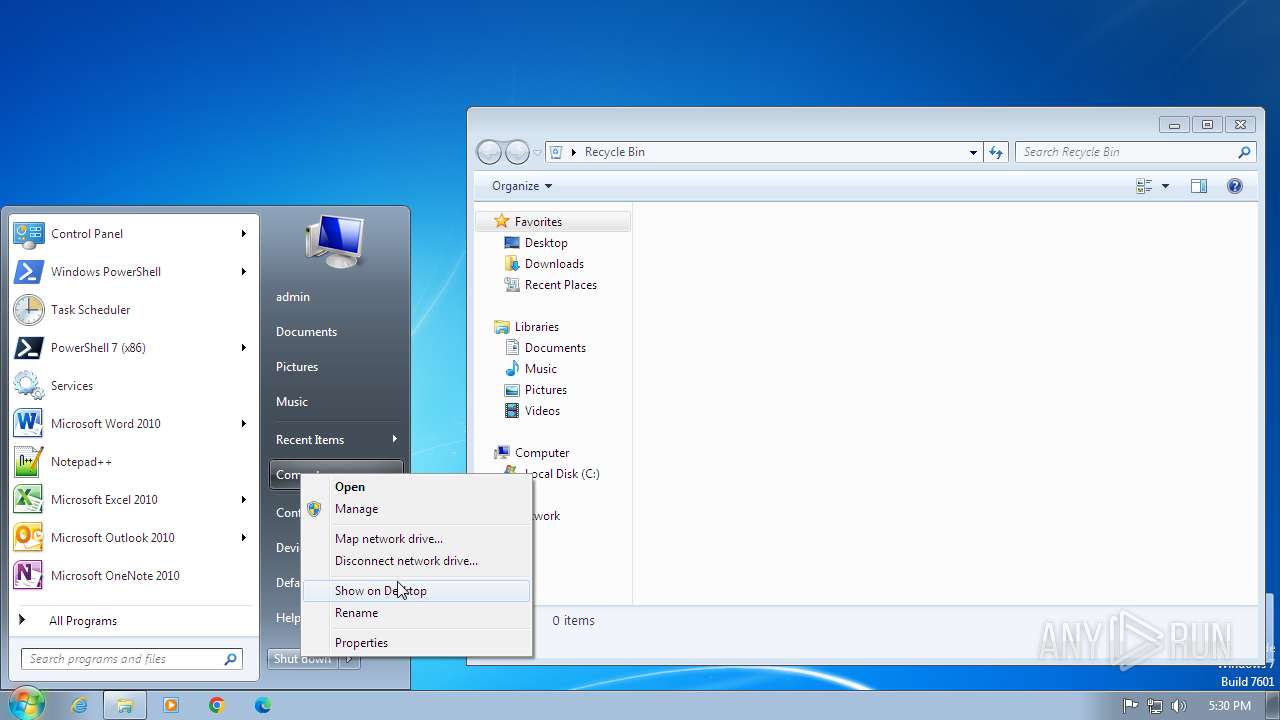The height and width of the screenshot is (720, 1280).
Task: Open Explorer Help question mark icon
Action: click(x=1235, y=186)
